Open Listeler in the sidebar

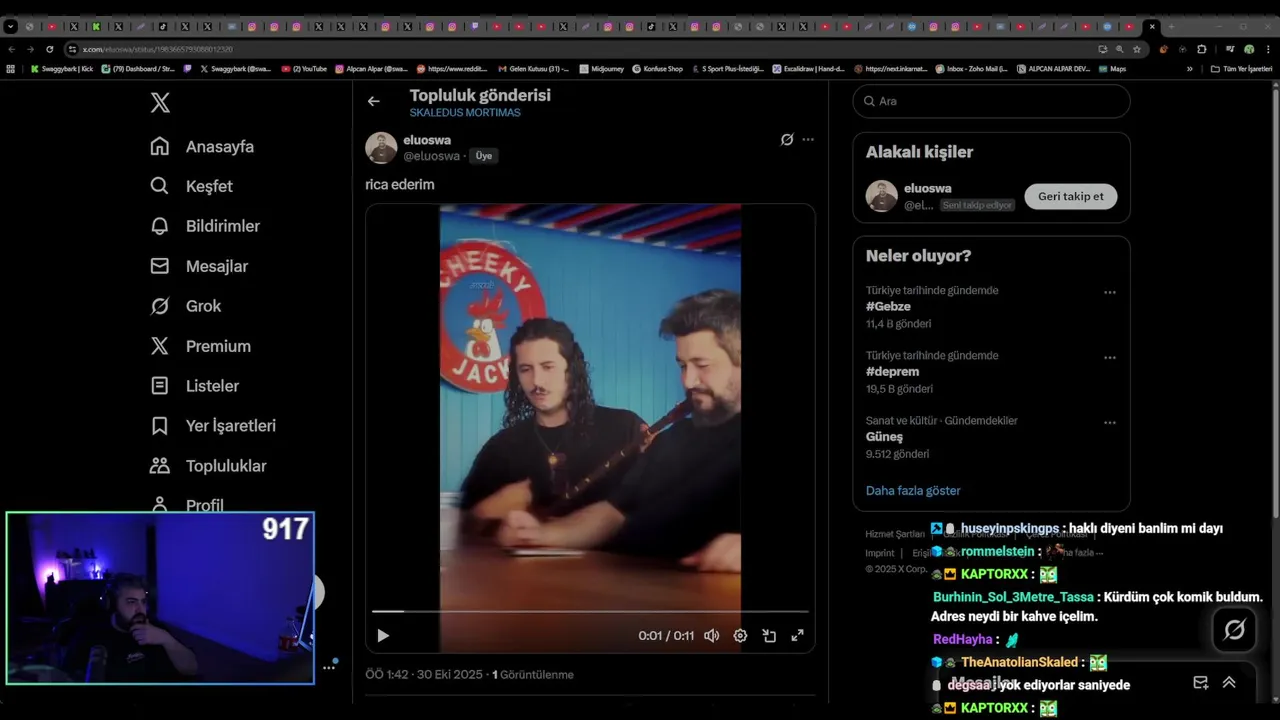[195, 386]
